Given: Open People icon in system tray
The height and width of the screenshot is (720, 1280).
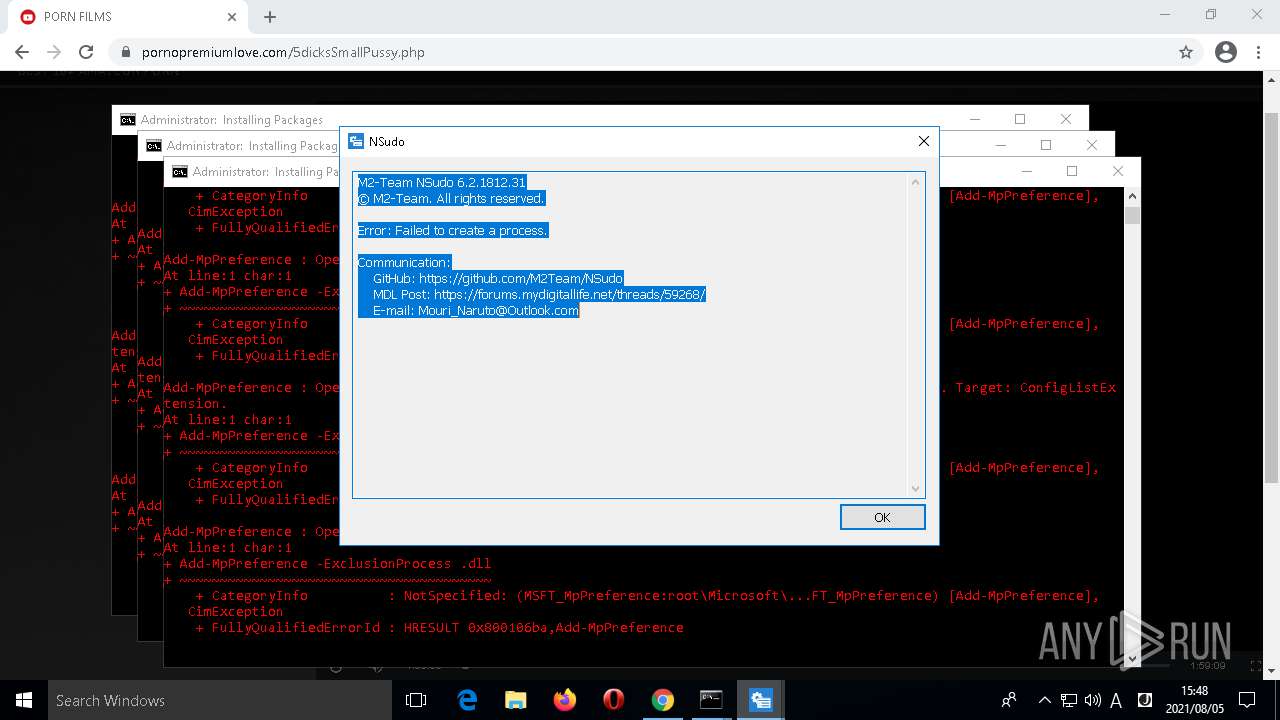Looking at the screenshot, I should (x=1009, y=700).
